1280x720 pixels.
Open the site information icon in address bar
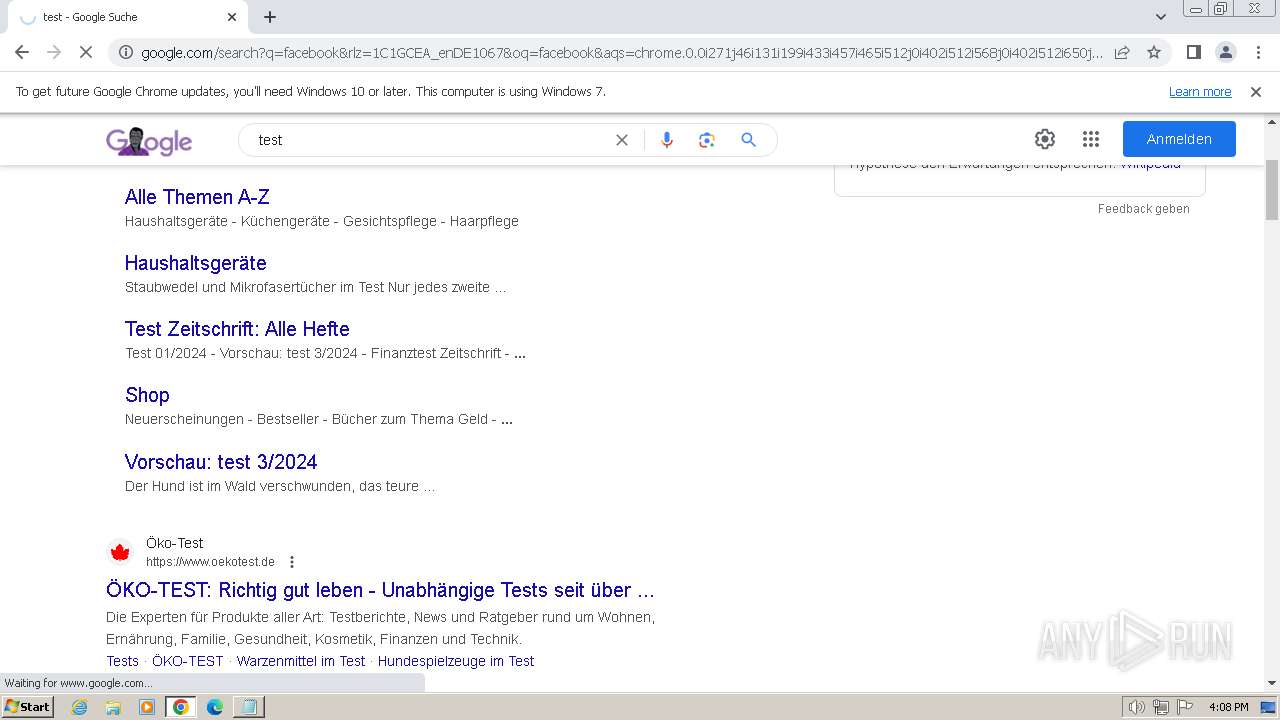point(125,52)
